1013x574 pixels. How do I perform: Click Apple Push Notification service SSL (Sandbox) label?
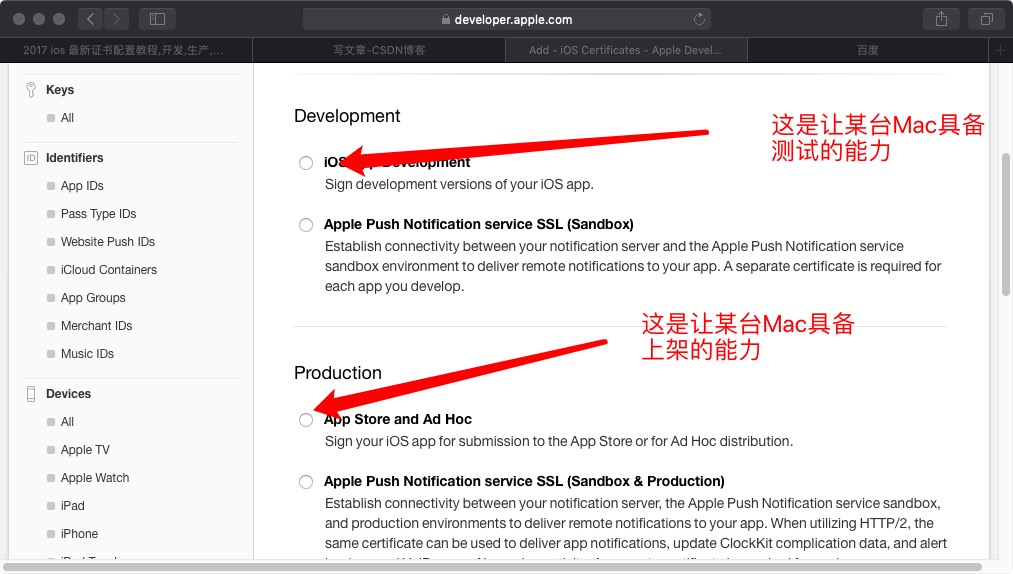click(x=479, y=224)
